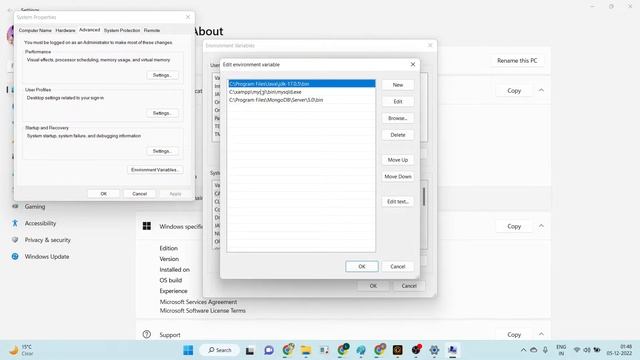The height and width of the screenshot is (360, 640).
Task: Click Privacy & security shield icon
Action: (15, 240)
